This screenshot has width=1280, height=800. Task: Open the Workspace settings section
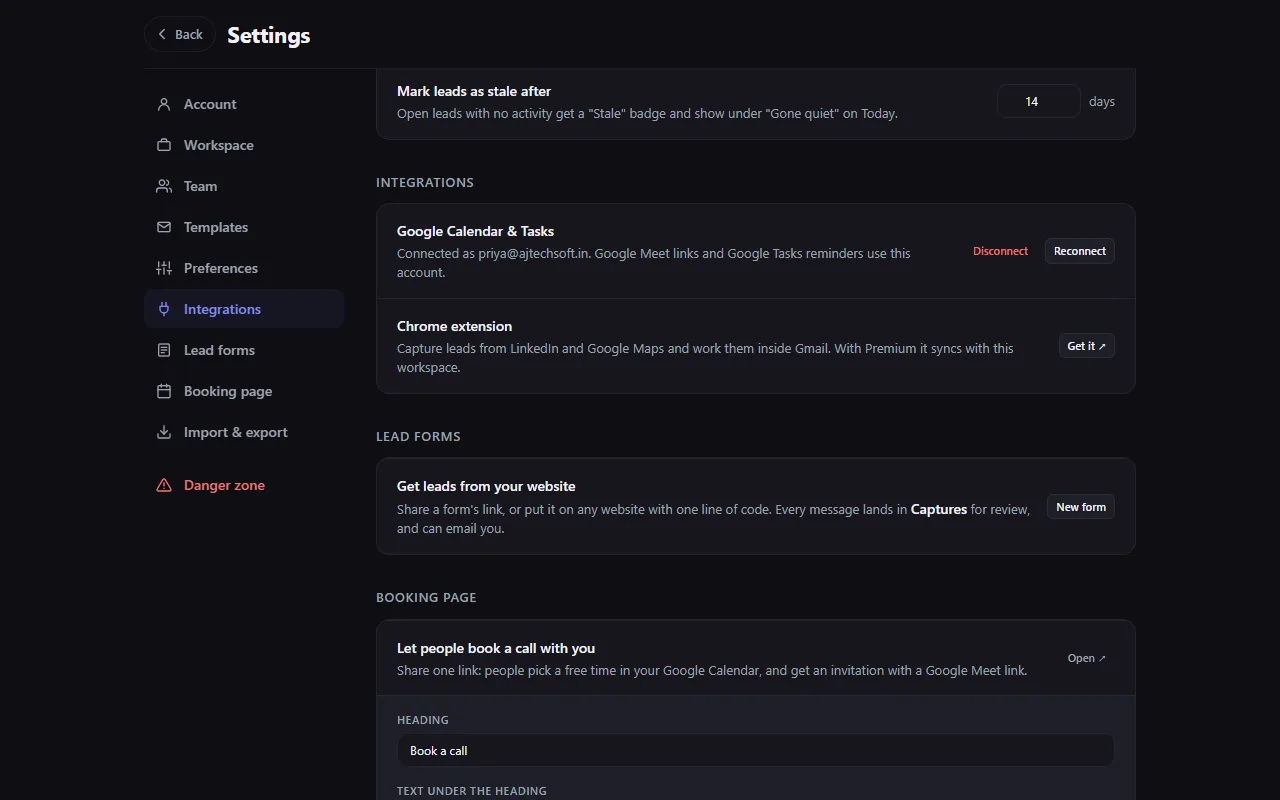pyautogui.click(x=244, y=145)
